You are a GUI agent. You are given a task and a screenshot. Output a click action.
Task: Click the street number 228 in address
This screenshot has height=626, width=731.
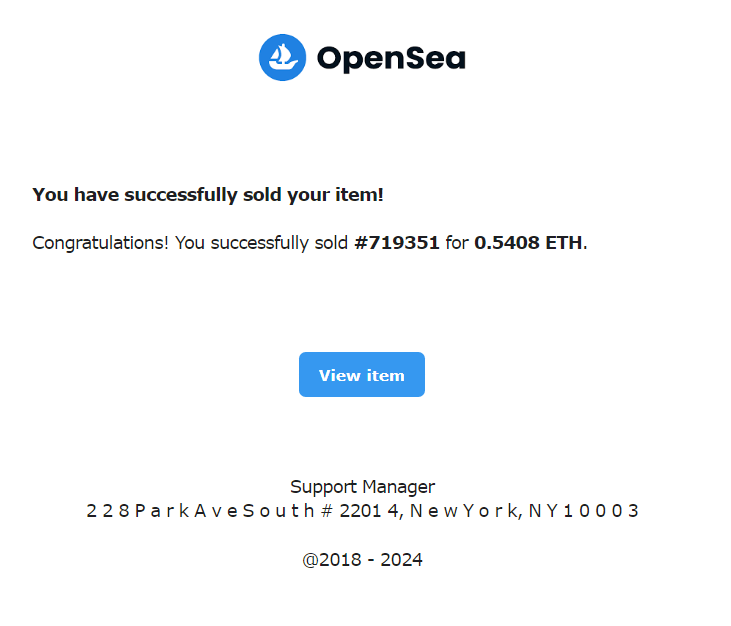[x=107, y=511]
